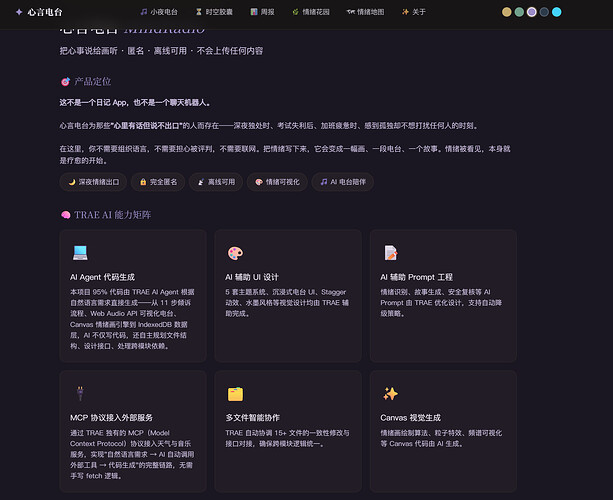Select the tan theme color swatch

coord(507,12)
